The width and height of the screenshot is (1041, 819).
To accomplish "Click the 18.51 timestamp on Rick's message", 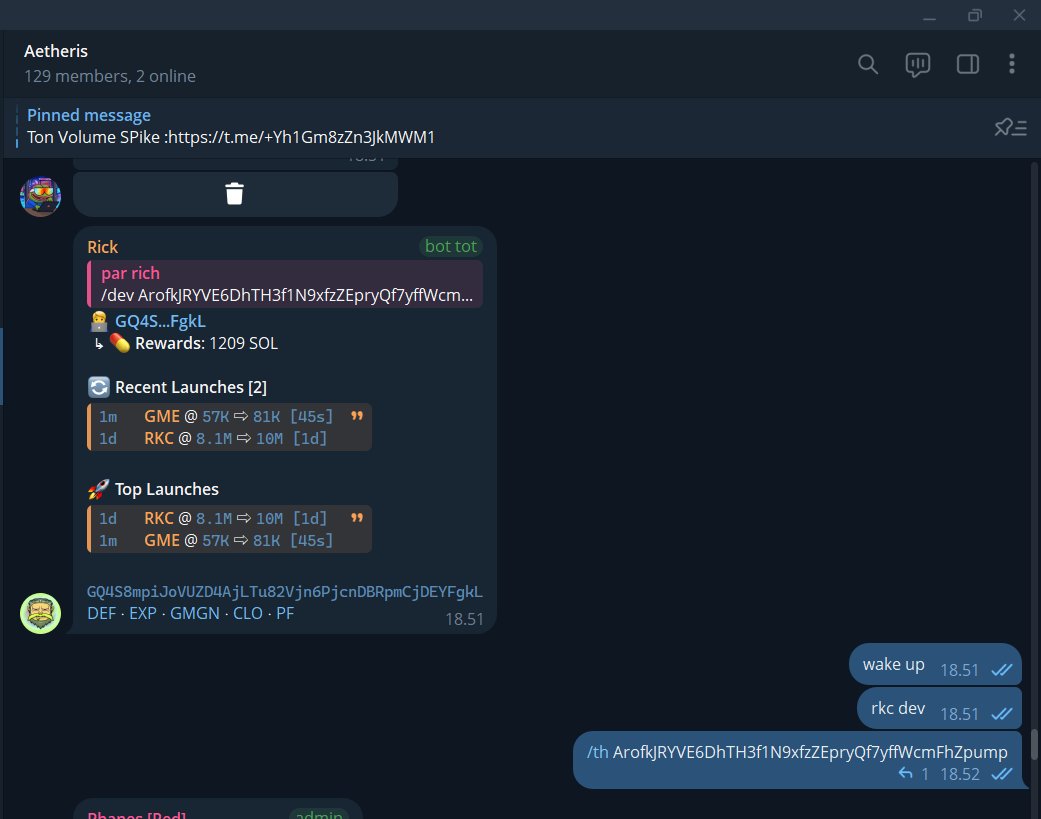I will coord(464,619).
